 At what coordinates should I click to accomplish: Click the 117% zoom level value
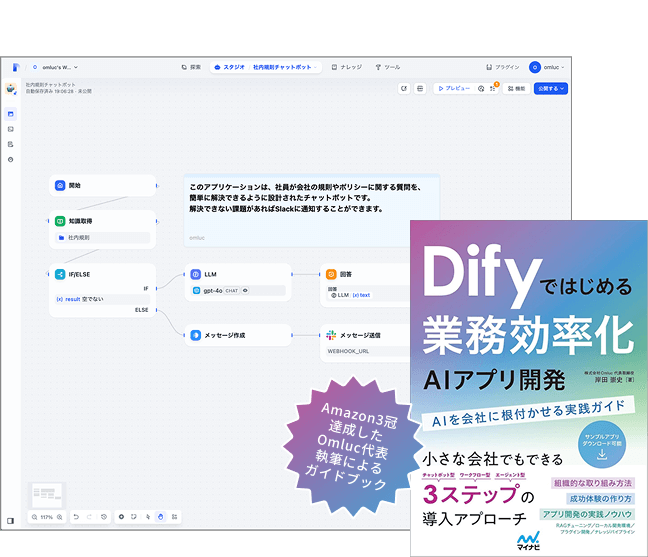click(47, 517)
